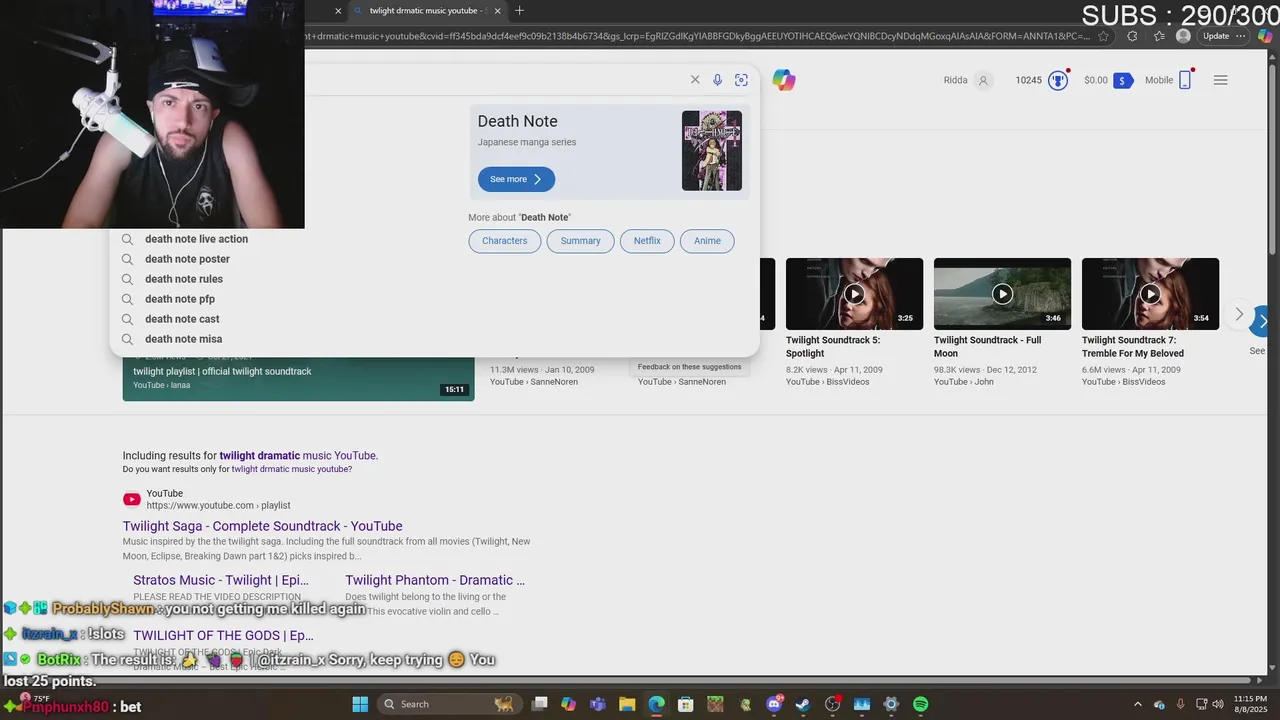The image size is (1280, 720).
Task: Open Twilight Phantom - Dramatic sub-link
Action: tap(435, 580)
